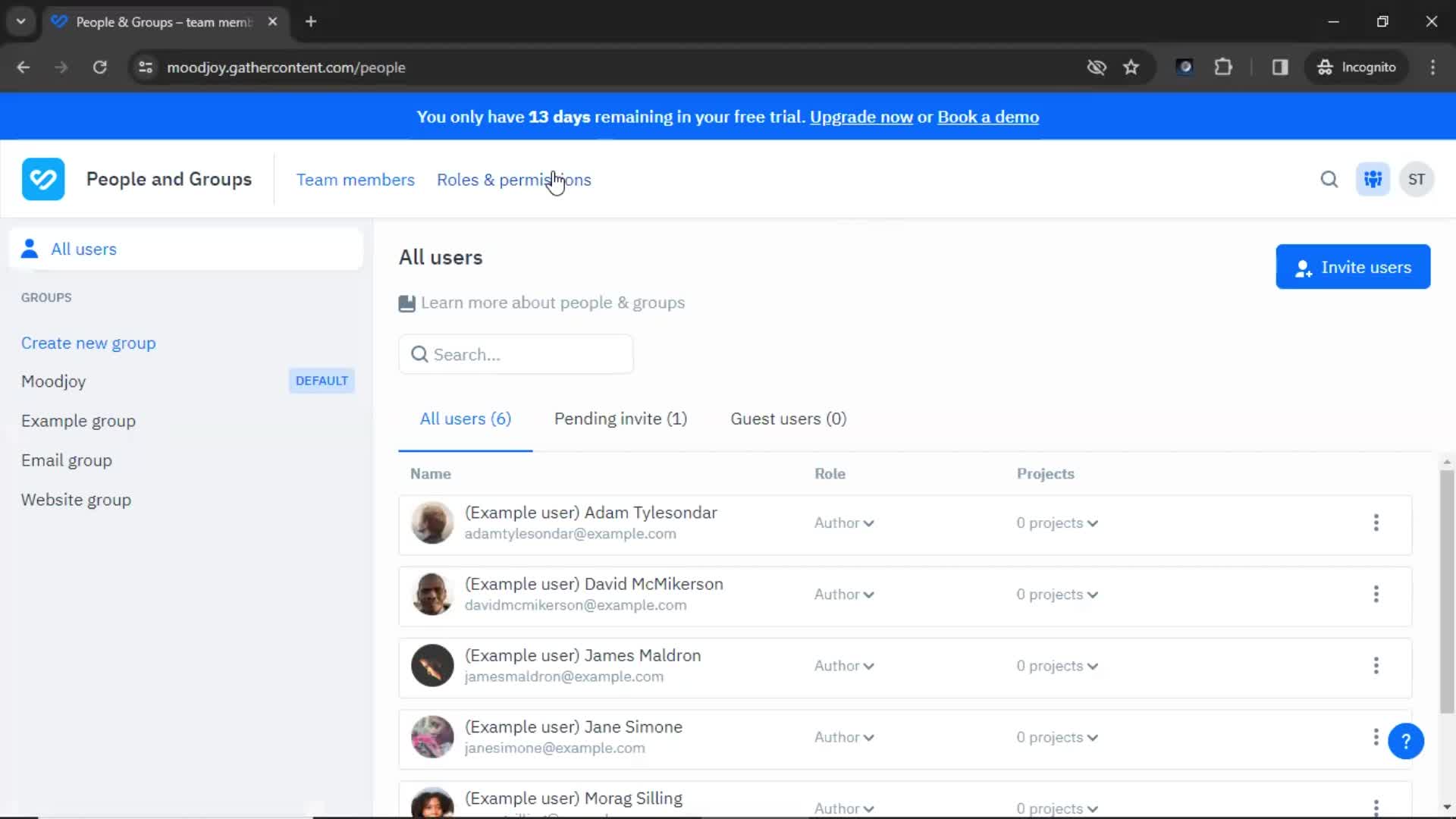Switch to Roles & permissions tab
The height and width of the screenshot is (819, 1456).
click(x=514, y=179)
